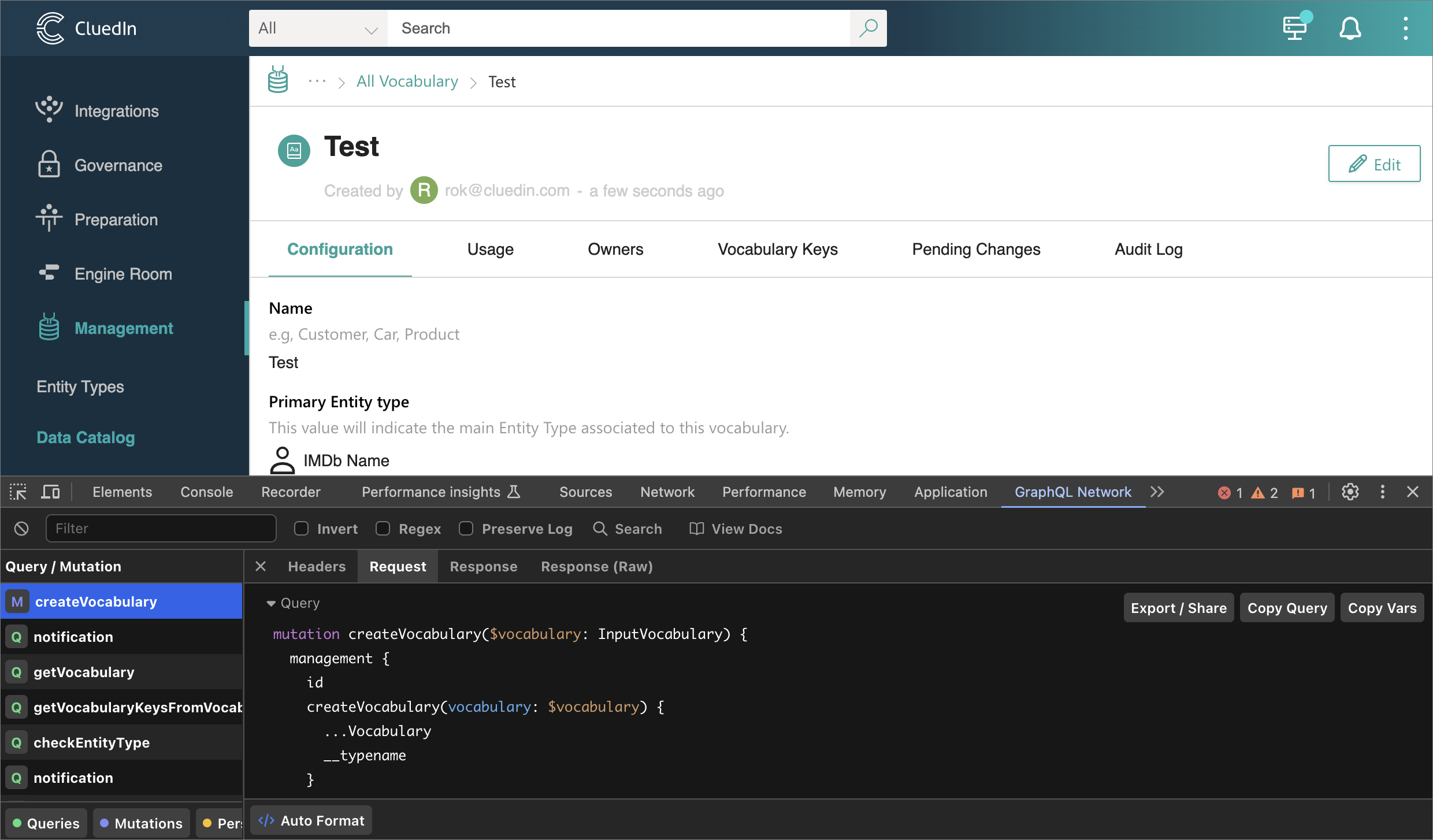Image resolution: width=1433 pixels, height=840 pixels.
Task: Enable the Invert filter checkbox
Action: tap(301, 528)
